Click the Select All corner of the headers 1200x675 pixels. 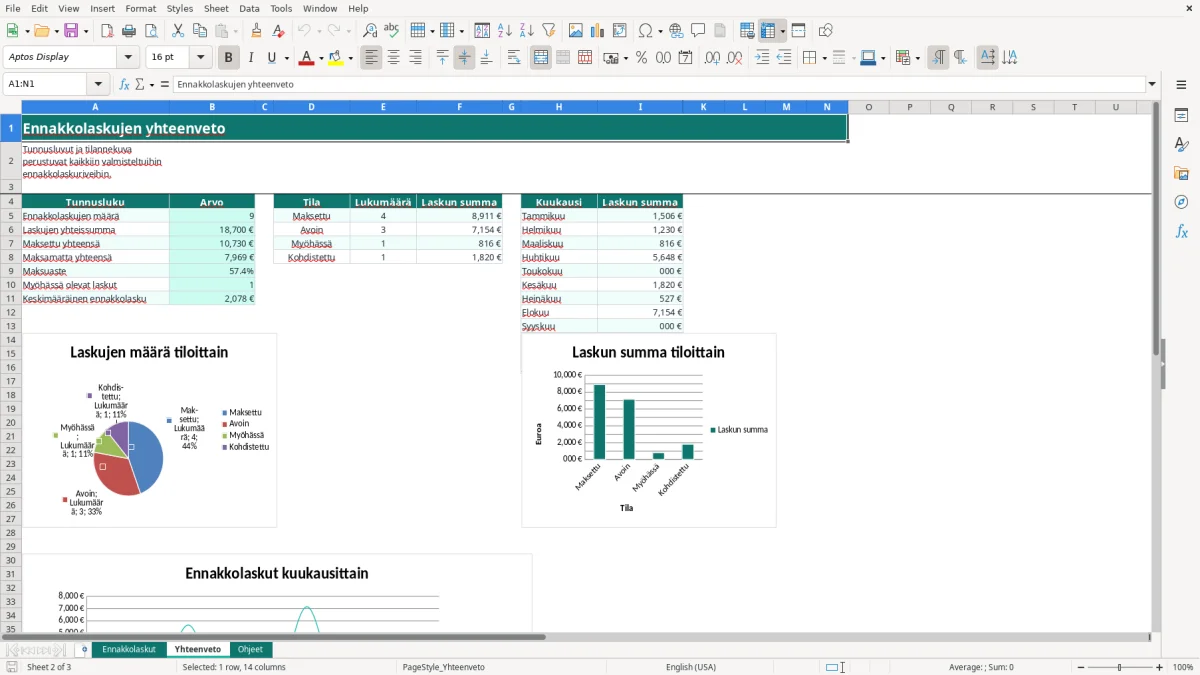point(11,107)
